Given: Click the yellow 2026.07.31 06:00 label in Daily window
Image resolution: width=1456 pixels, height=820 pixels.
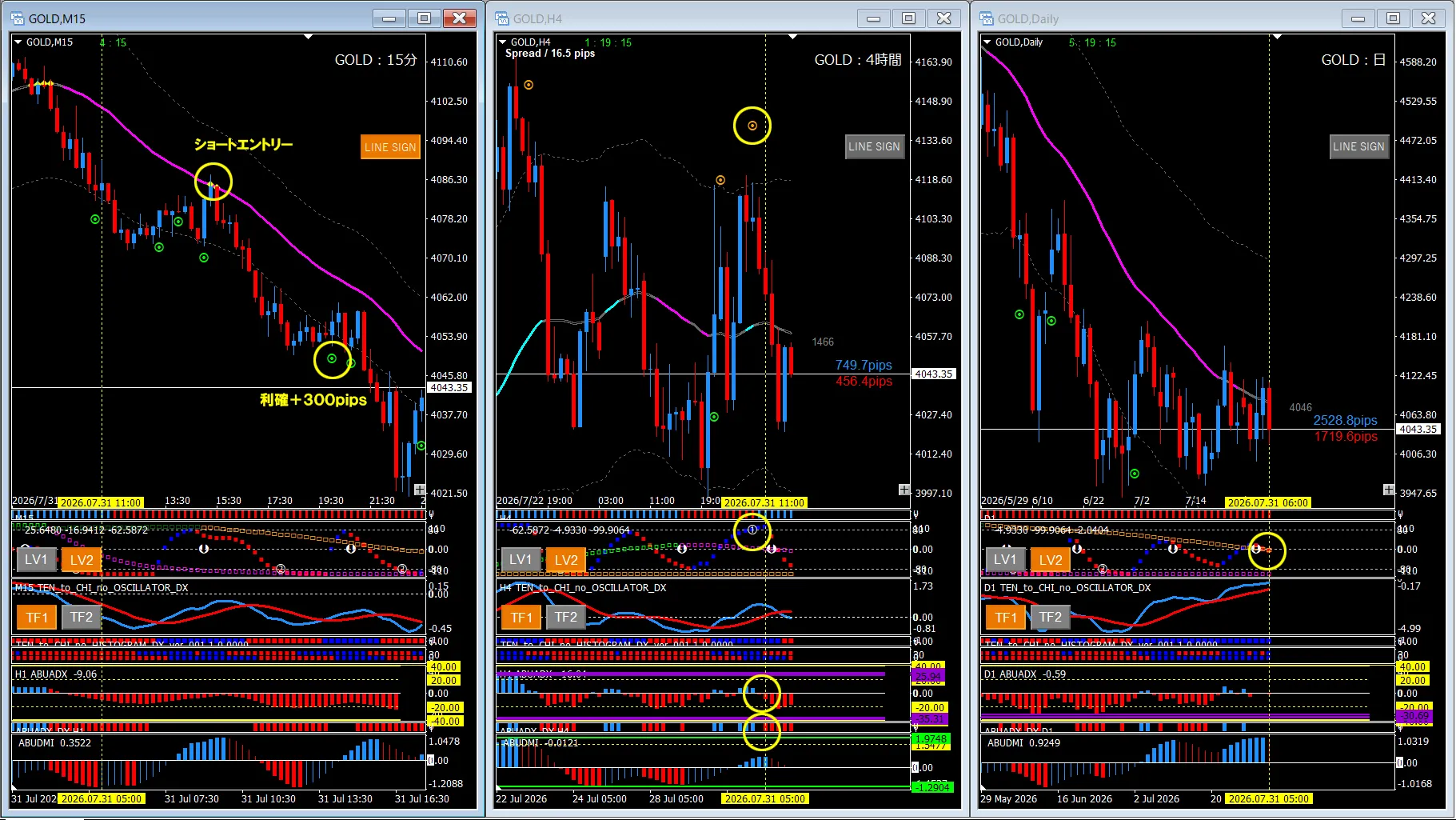Looking at the screenshot, I should (x=1268, y=503).
